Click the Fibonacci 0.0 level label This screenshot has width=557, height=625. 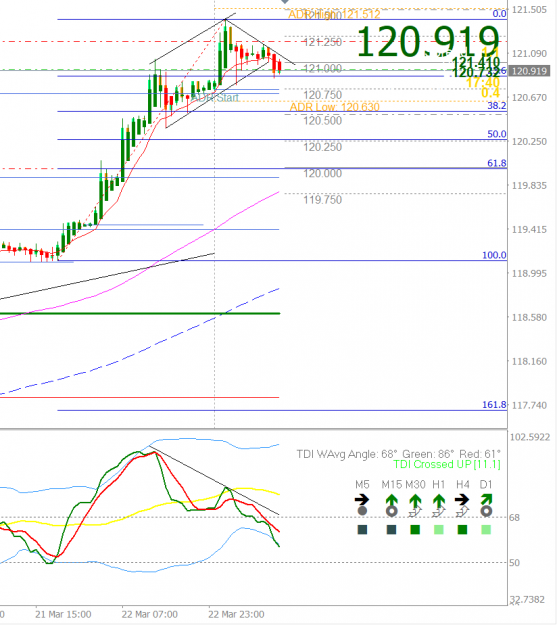[500, 14]
